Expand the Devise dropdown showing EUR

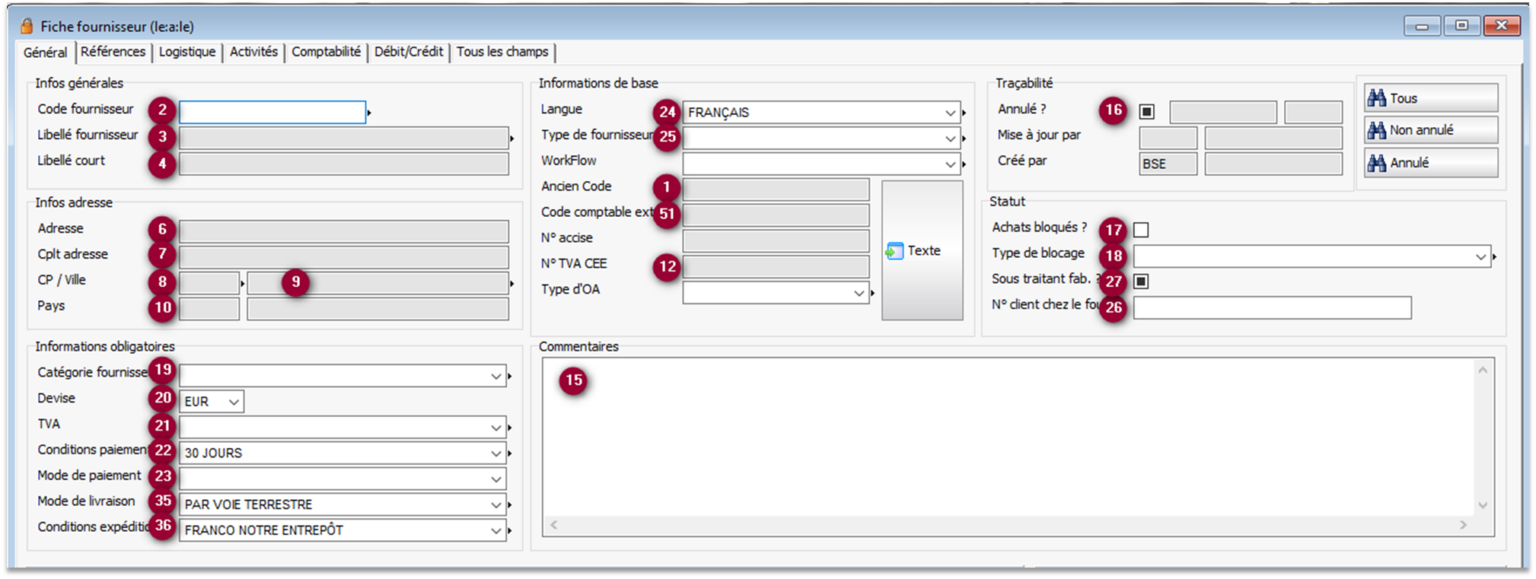click(x=234, y=402)
